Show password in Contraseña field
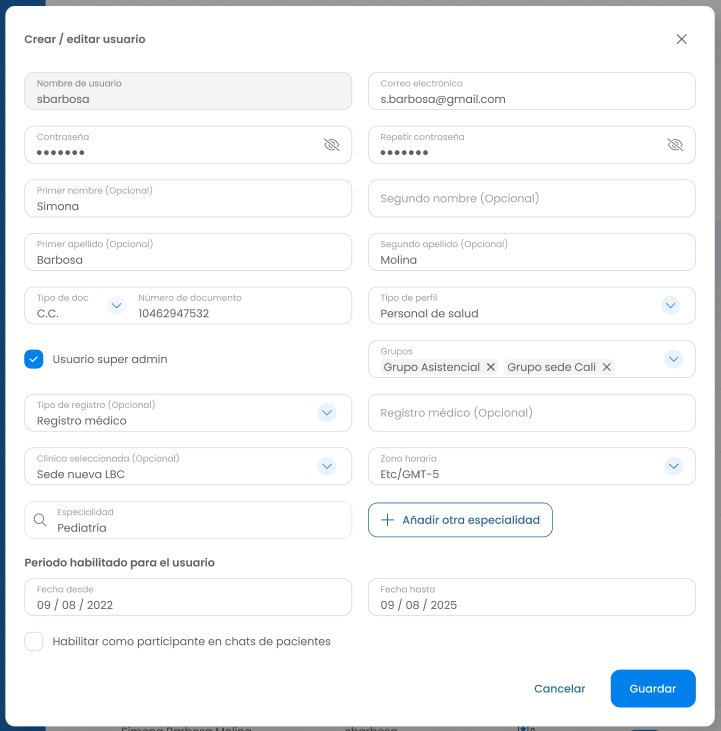 331,145
